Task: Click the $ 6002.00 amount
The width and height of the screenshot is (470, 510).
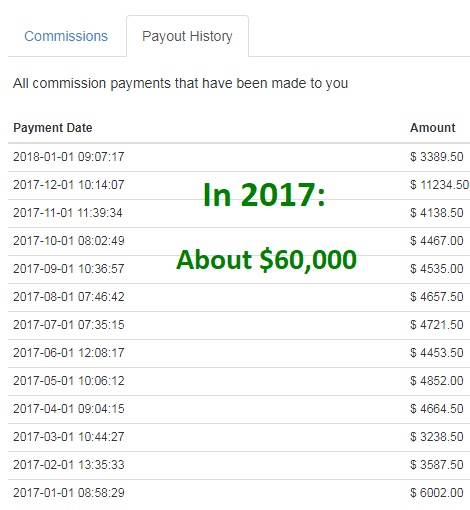Action: click(x=437, y=493)
